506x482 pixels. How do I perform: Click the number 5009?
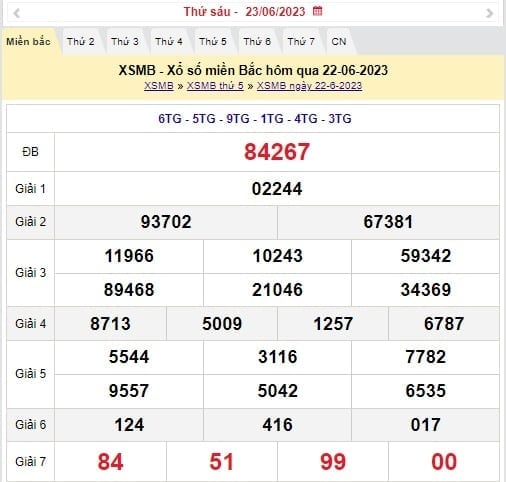click(x=222, y=324)
